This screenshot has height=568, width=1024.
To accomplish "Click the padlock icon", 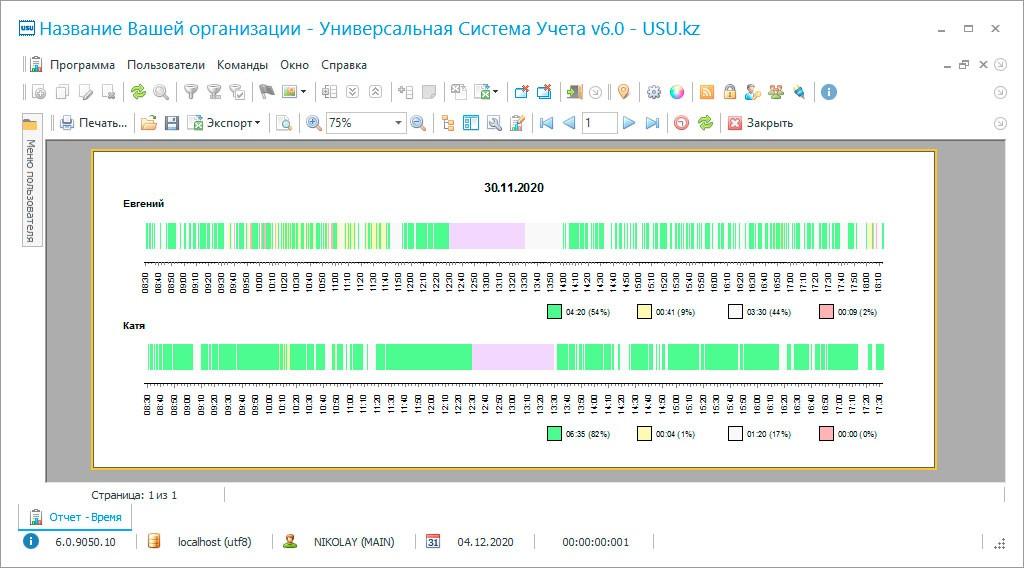I will click(x=729, y=92).
